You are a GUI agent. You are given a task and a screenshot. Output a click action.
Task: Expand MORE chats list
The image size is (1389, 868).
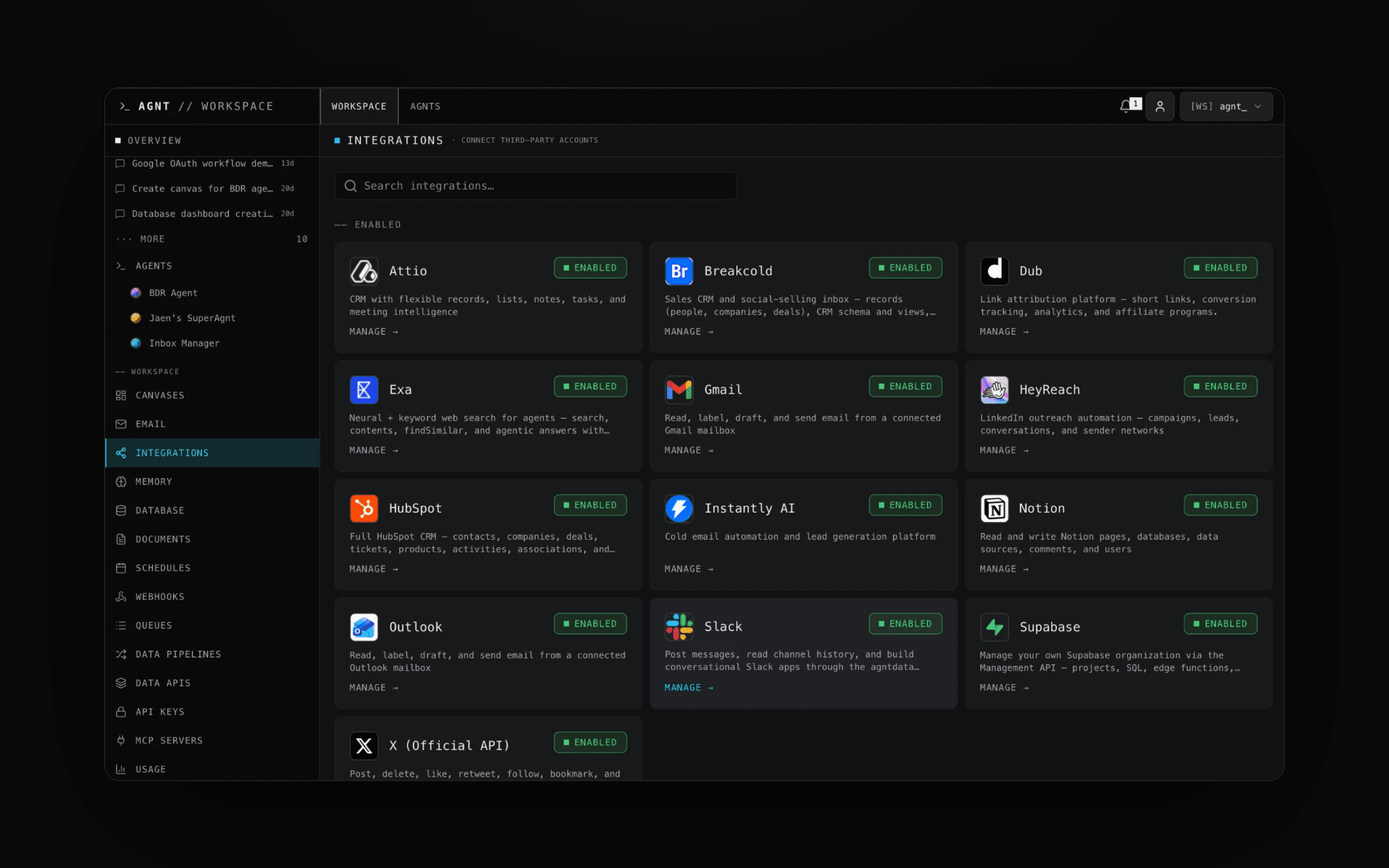pos(212,239)
